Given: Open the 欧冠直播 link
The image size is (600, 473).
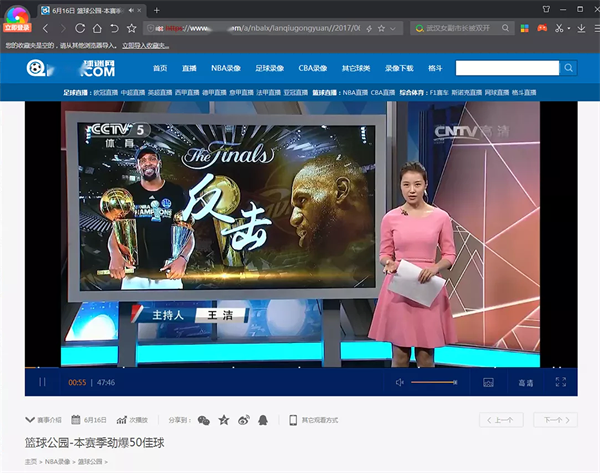Looking at the screenshot, I should click(106, 92).
